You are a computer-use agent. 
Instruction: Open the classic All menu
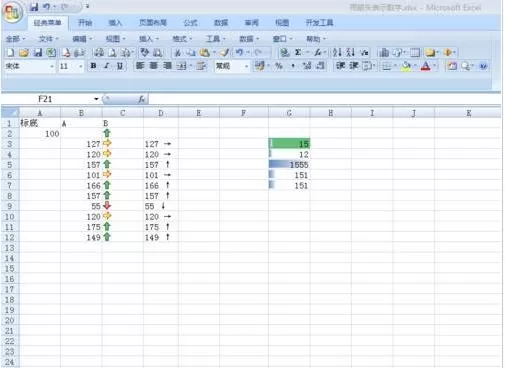(15, 39)
